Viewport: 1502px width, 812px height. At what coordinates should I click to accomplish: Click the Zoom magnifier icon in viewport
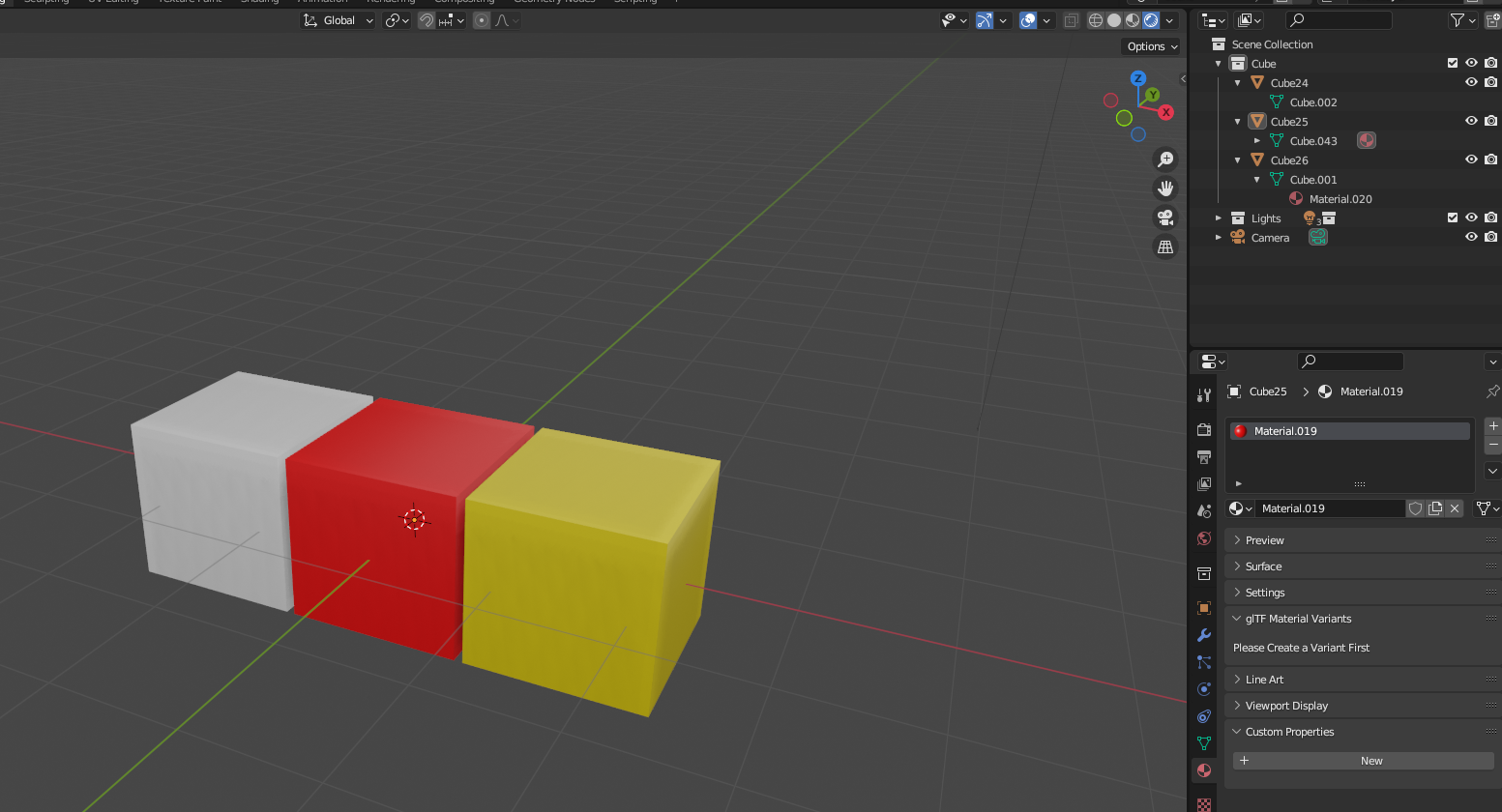coord(1165,159)
